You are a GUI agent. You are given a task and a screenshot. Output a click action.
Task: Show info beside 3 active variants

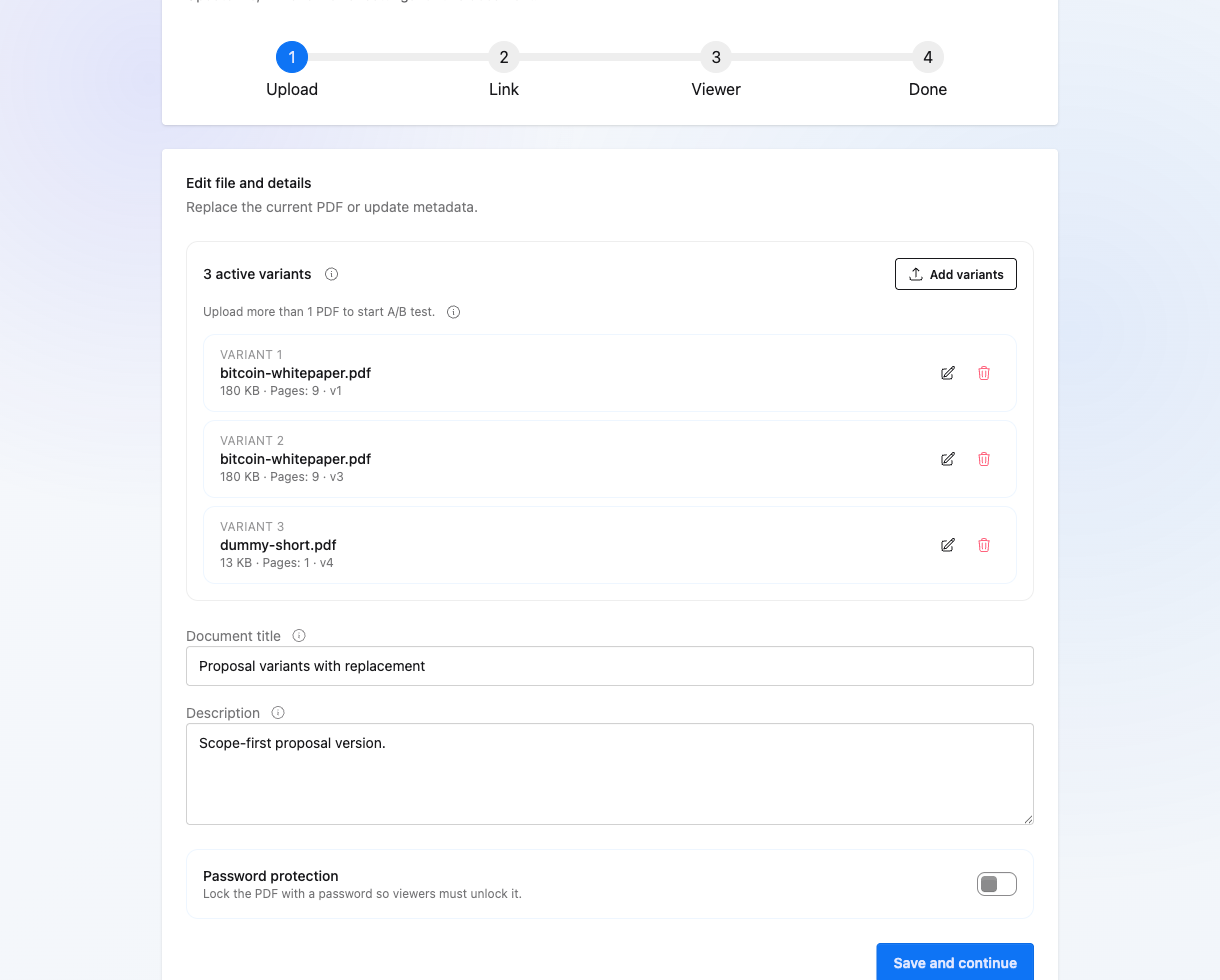332,274
